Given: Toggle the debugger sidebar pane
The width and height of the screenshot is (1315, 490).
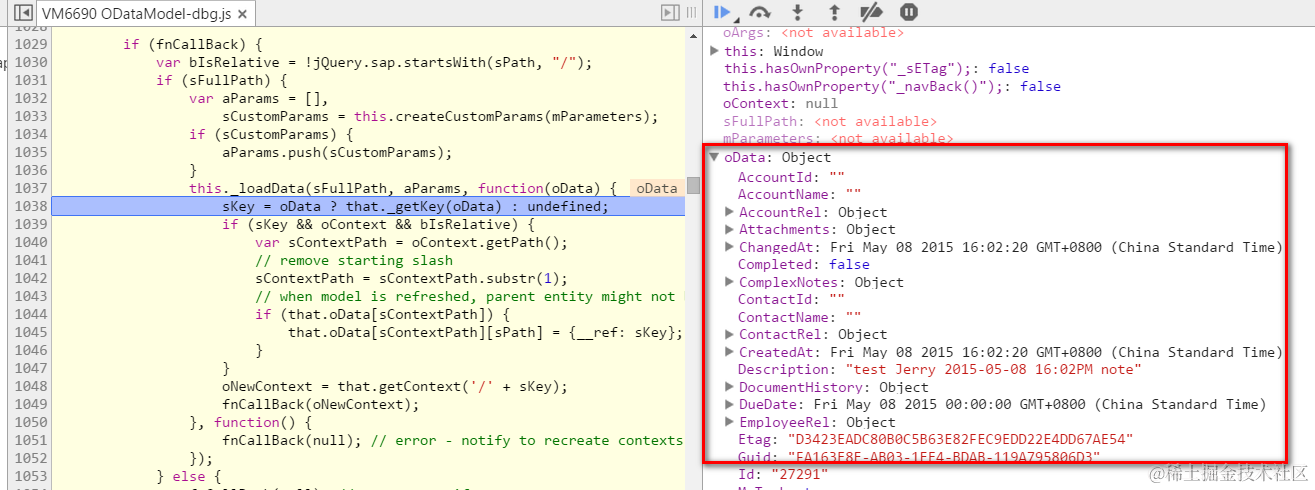Looking at the screenshot, I should pos(669,13).
